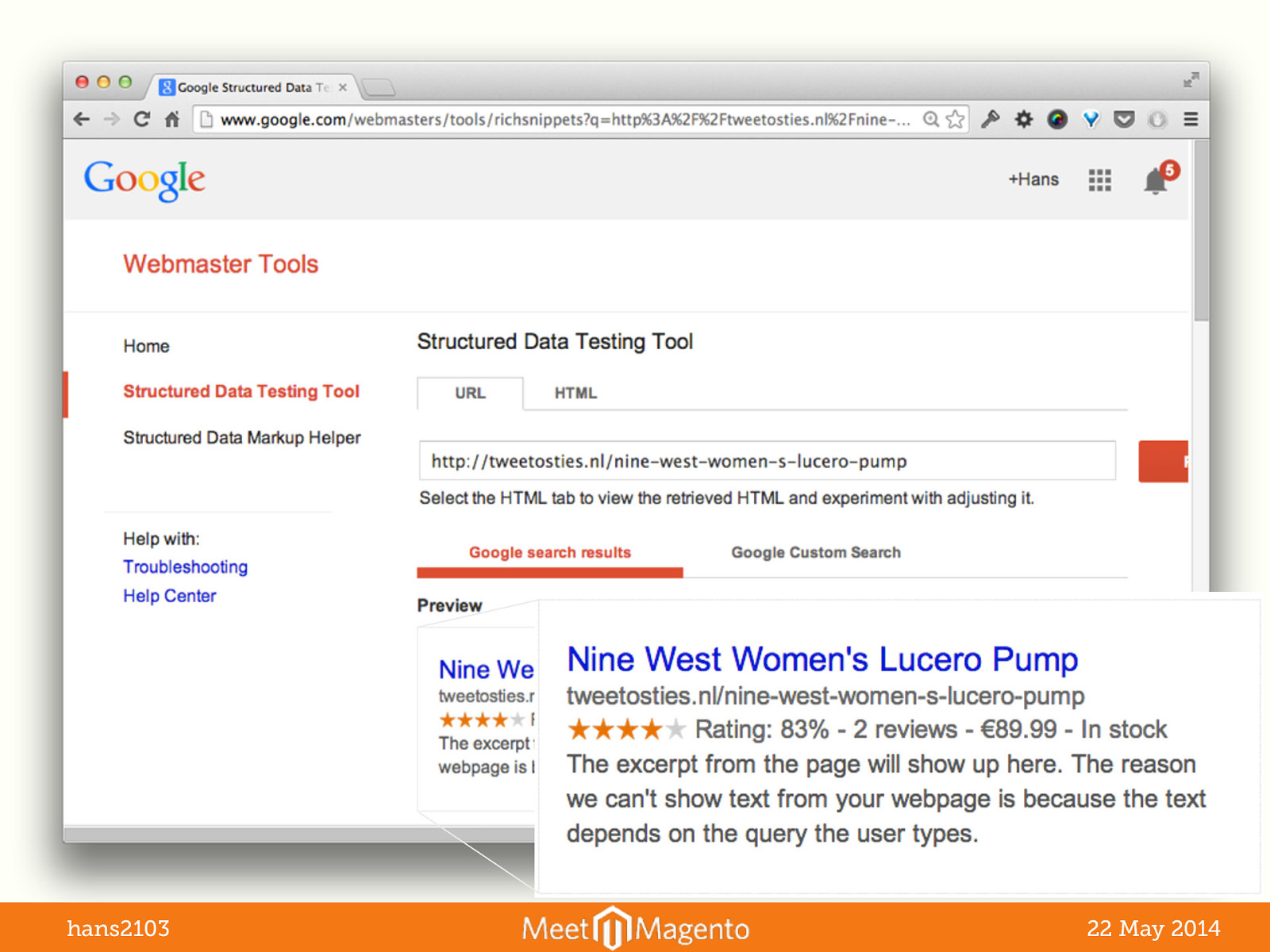This screenshot has height=952, width=1270.
Task: Click the tweetosties.nl/nine-west-women-s-lucero-pump URL text
Action: pos(825,696)
